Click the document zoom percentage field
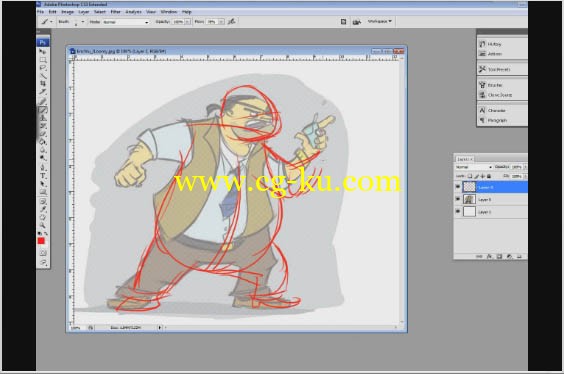564x374 pixels. pyautogui.click(x=77, y=328)
